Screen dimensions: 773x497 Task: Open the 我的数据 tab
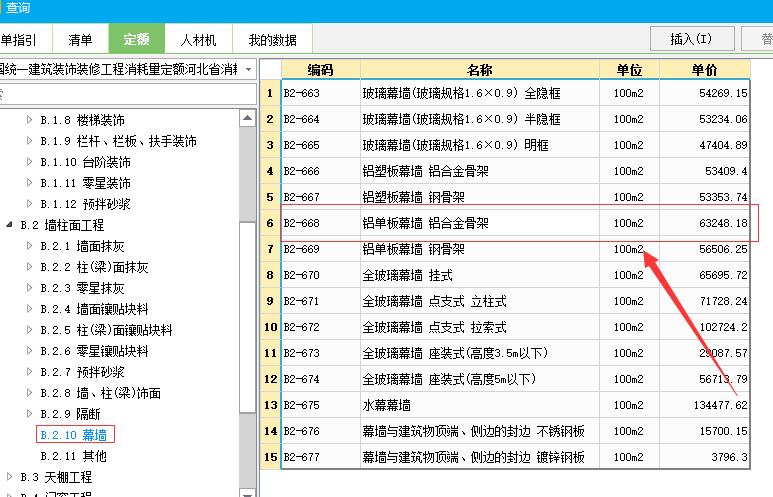point(273,39)
